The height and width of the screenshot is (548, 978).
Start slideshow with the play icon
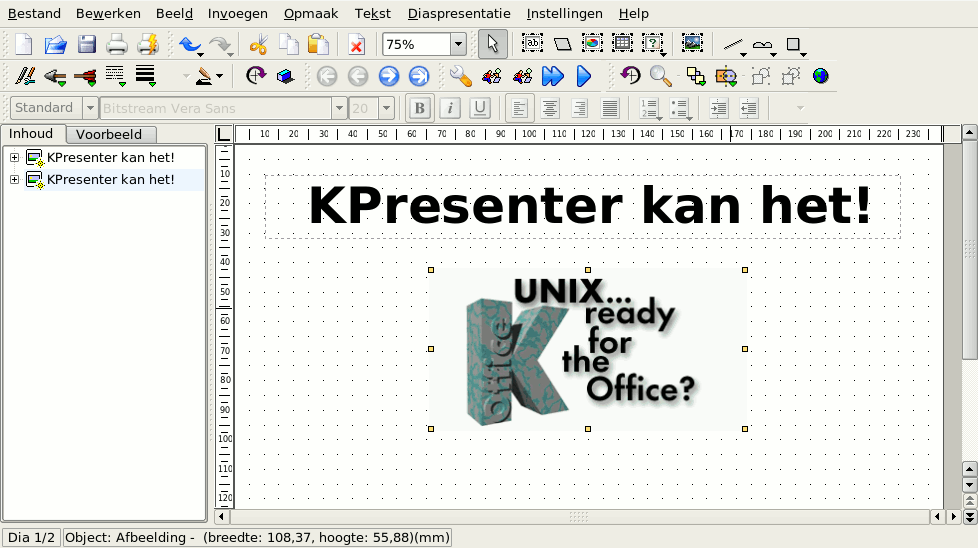pyautogui.click(x=584, y=76)
